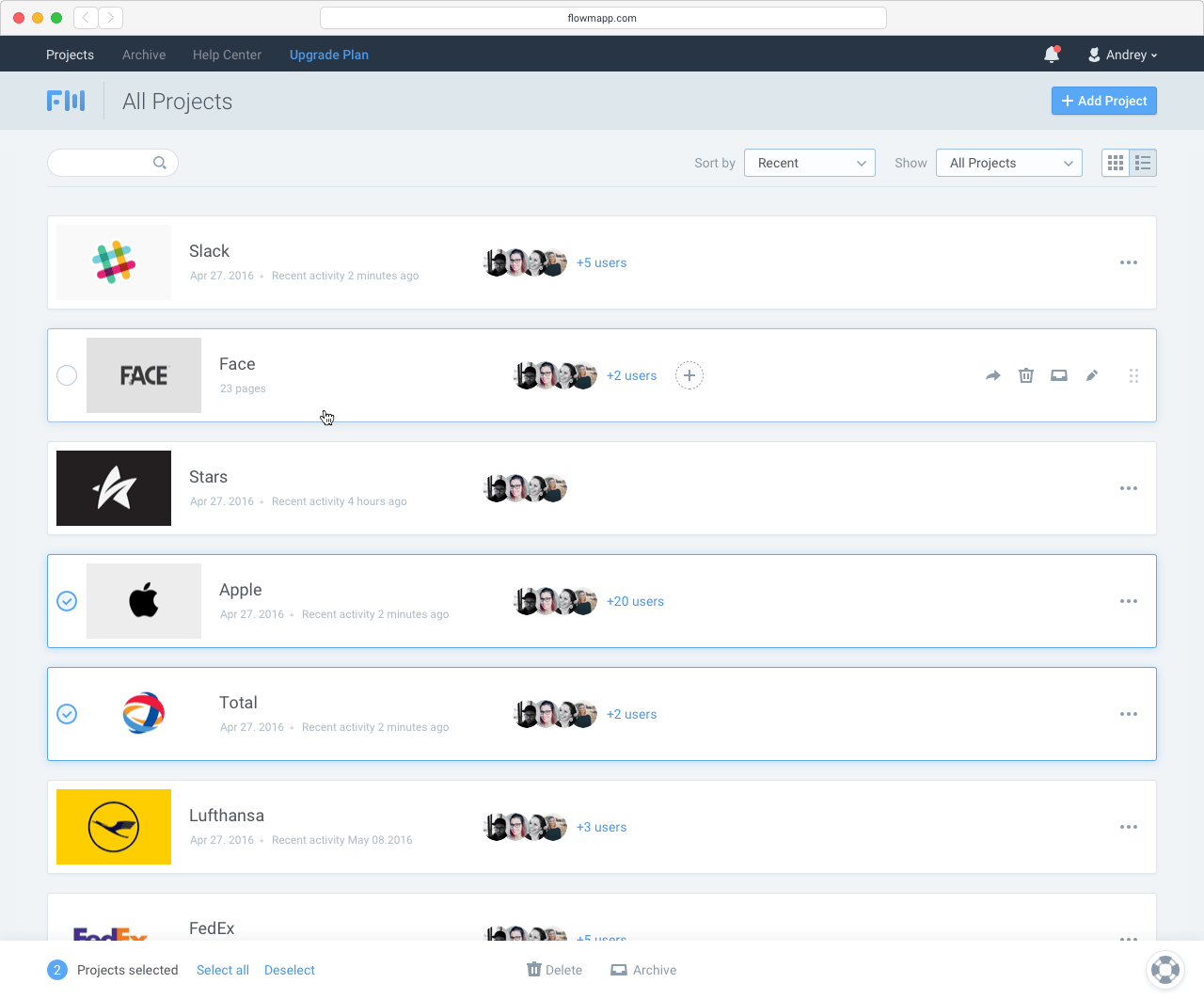Open the Show All Projects dropdown
Screen dimensions: 1204x999
[1009, 163]
